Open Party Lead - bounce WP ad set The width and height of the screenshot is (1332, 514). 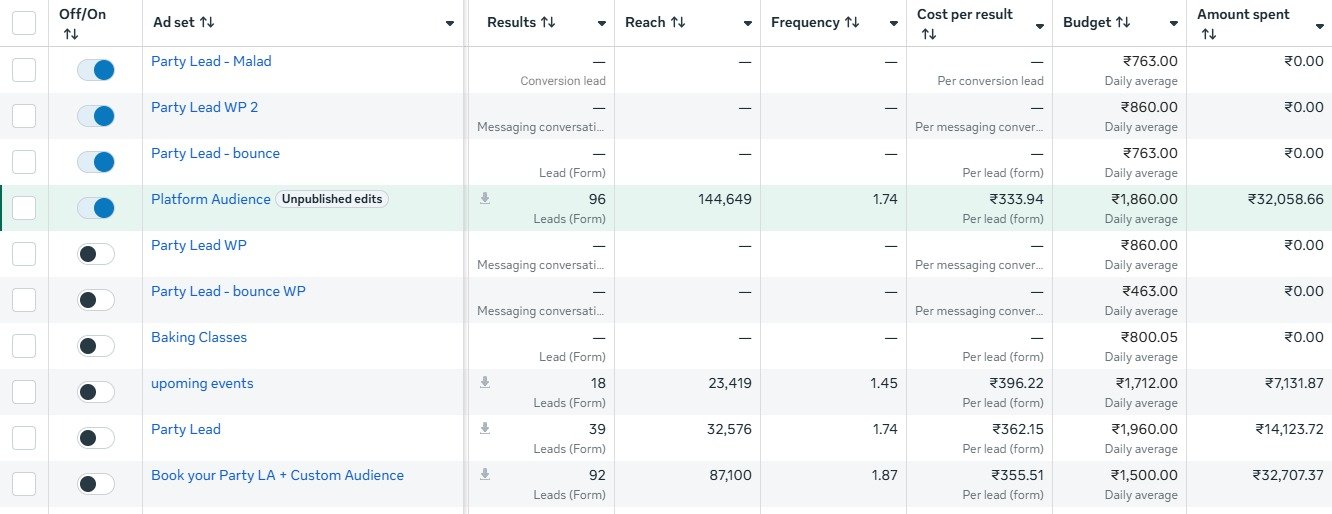[228, 291]
